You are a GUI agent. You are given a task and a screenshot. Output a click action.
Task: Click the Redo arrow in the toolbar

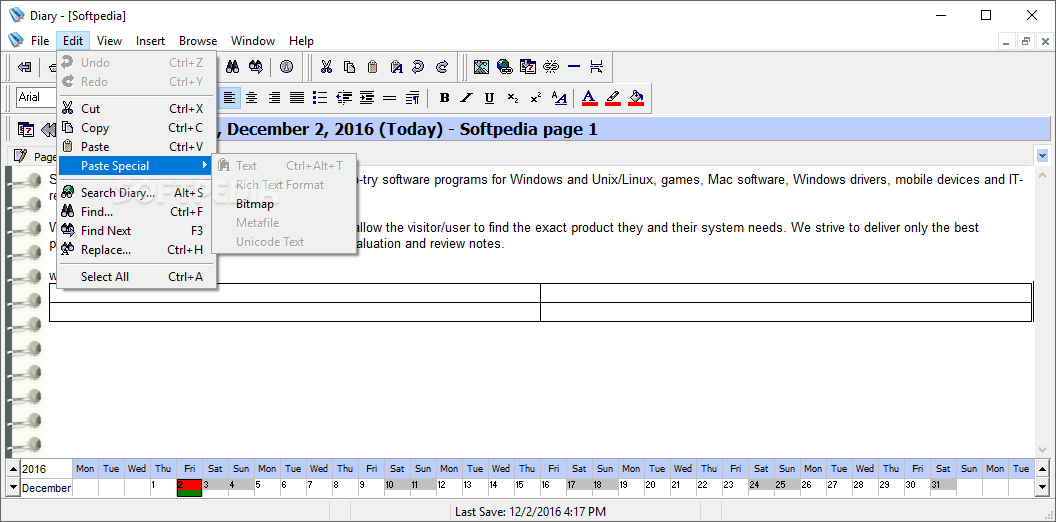click(442, 67)
